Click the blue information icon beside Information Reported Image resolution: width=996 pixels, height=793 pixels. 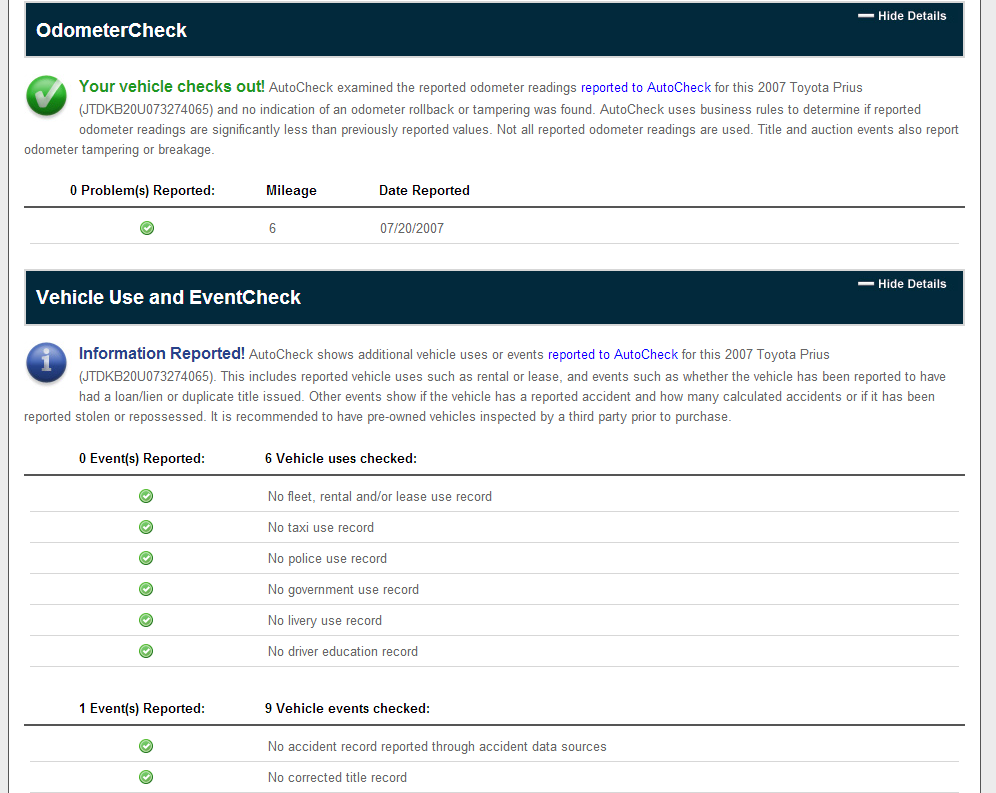tap(46, 363)
